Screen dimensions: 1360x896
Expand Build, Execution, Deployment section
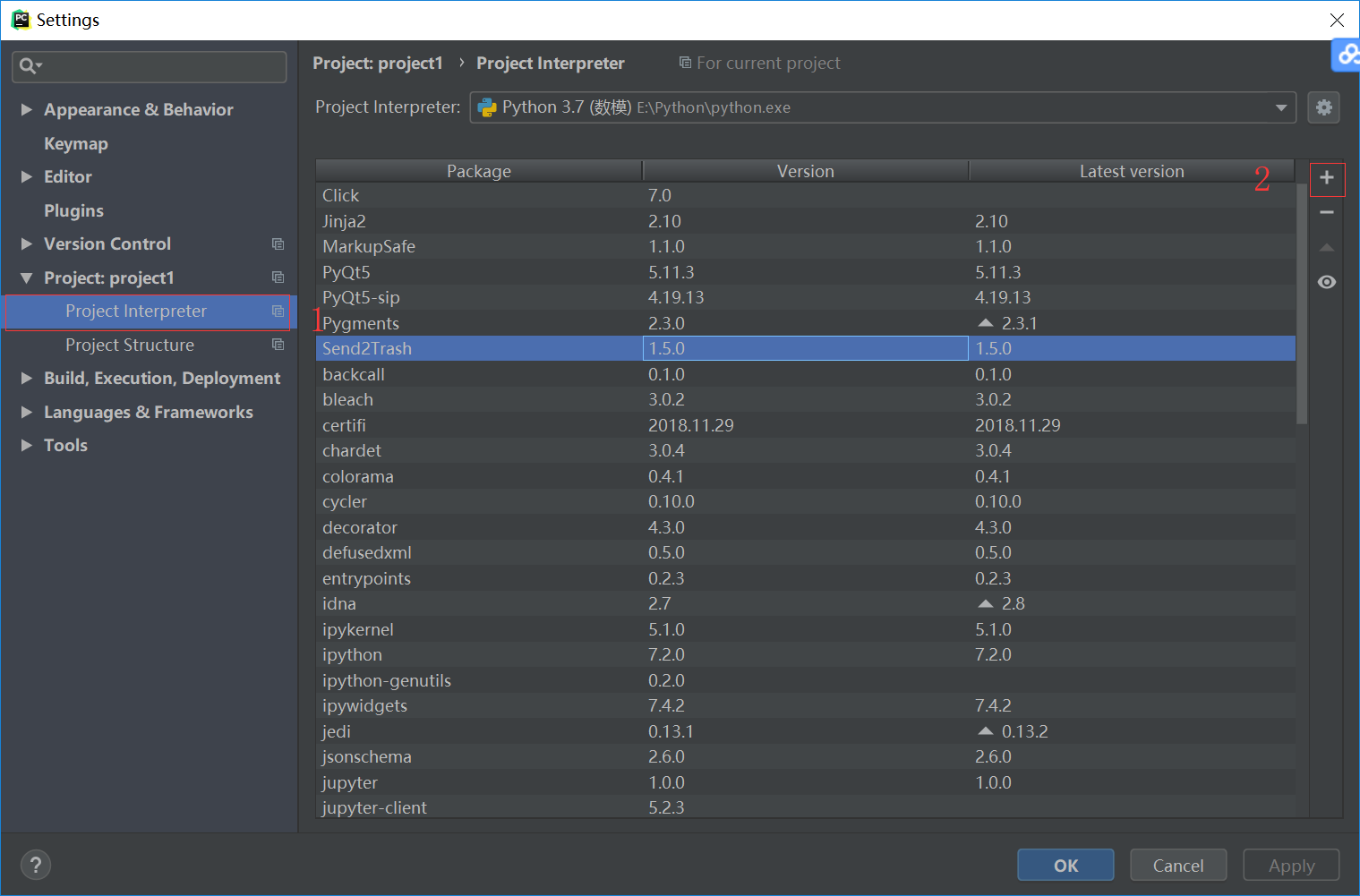[27, 379]
